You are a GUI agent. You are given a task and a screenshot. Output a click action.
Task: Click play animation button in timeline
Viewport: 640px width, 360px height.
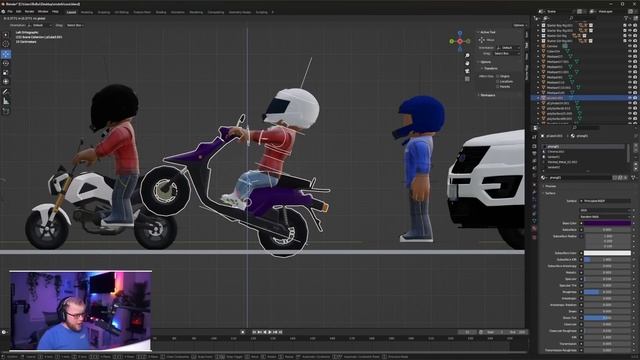coord(270,332)
